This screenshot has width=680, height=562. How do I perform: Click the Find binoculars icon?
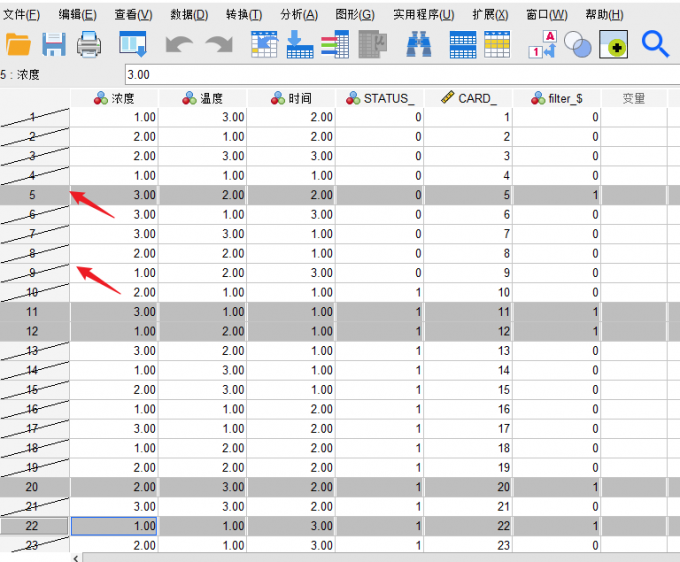[419, 44]
